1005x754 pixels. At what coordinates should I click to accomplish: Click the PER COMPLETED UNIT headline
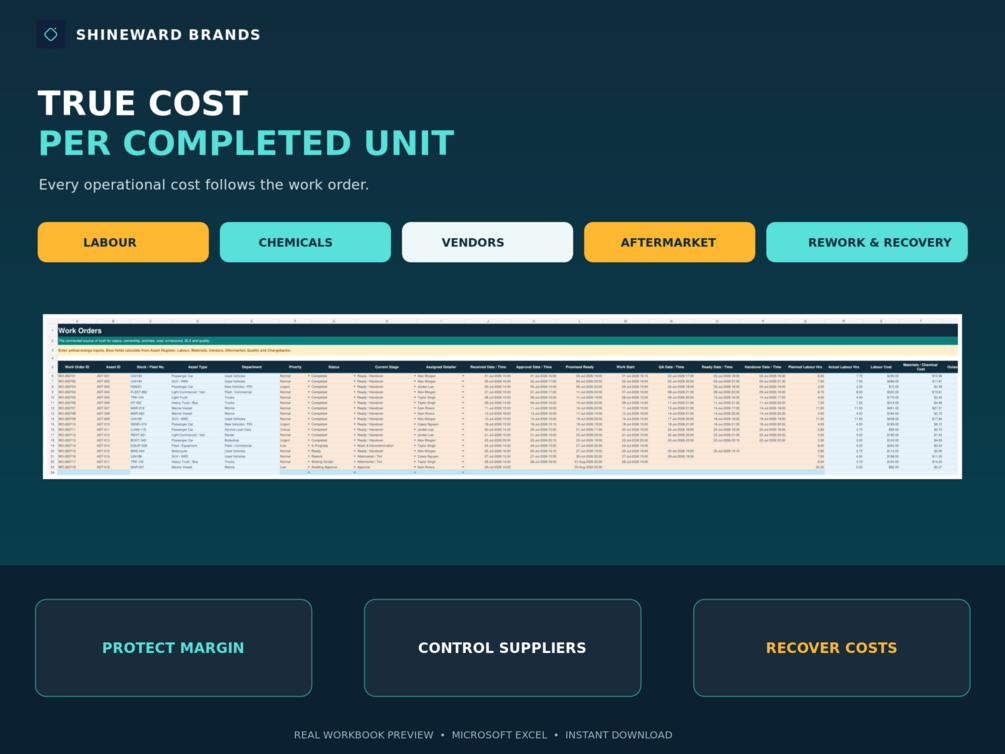coord(246,143)
